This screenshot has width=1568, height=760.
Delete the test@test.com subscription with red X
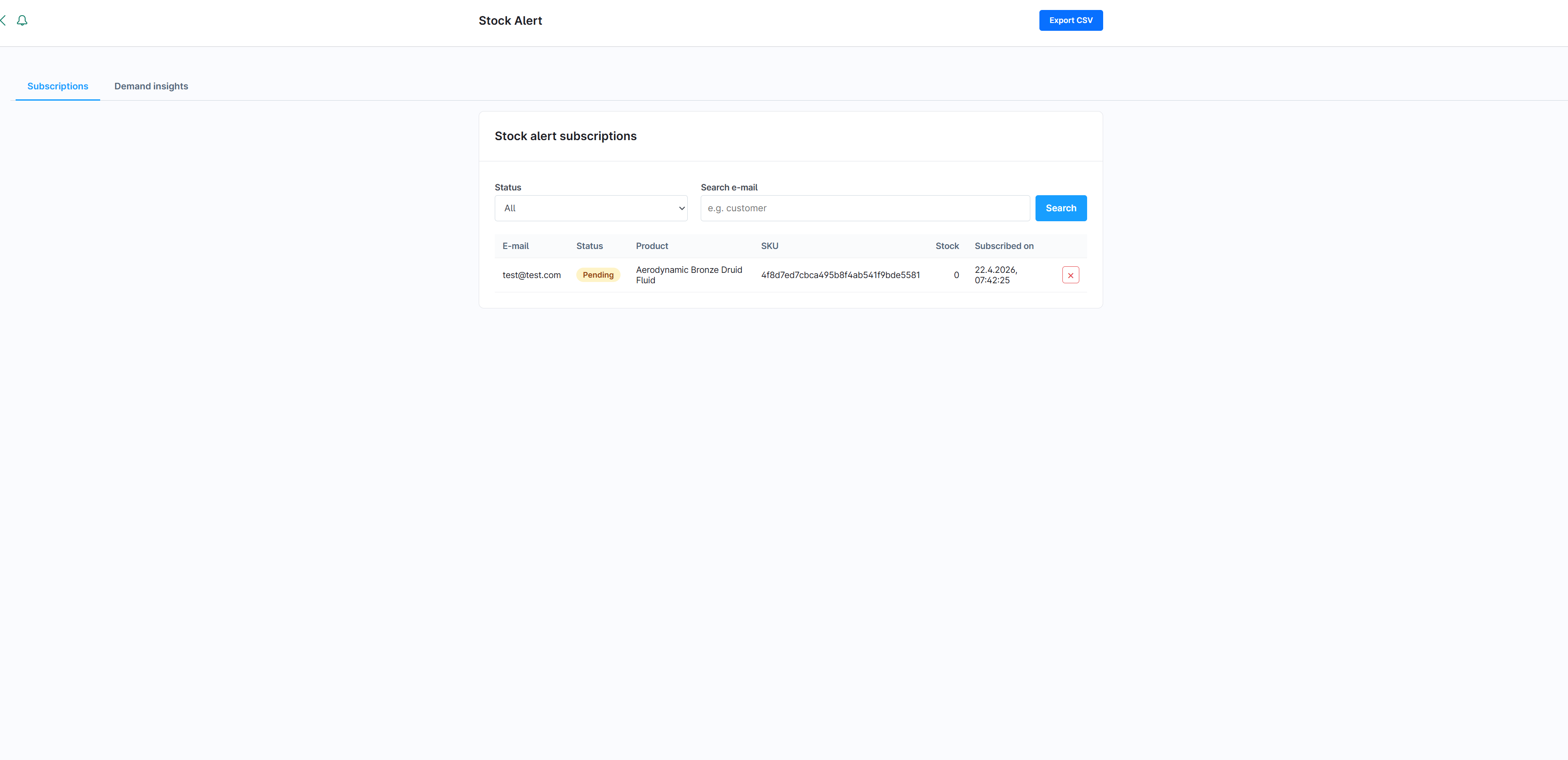click(1070, 275)
